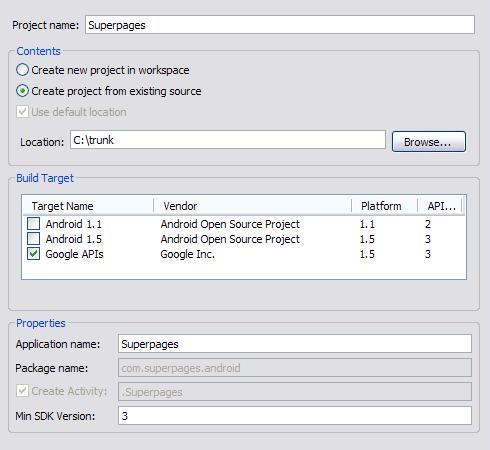The image size is (490, 450).
Task: Select Create new project in workspace
Action: point(23,70)
